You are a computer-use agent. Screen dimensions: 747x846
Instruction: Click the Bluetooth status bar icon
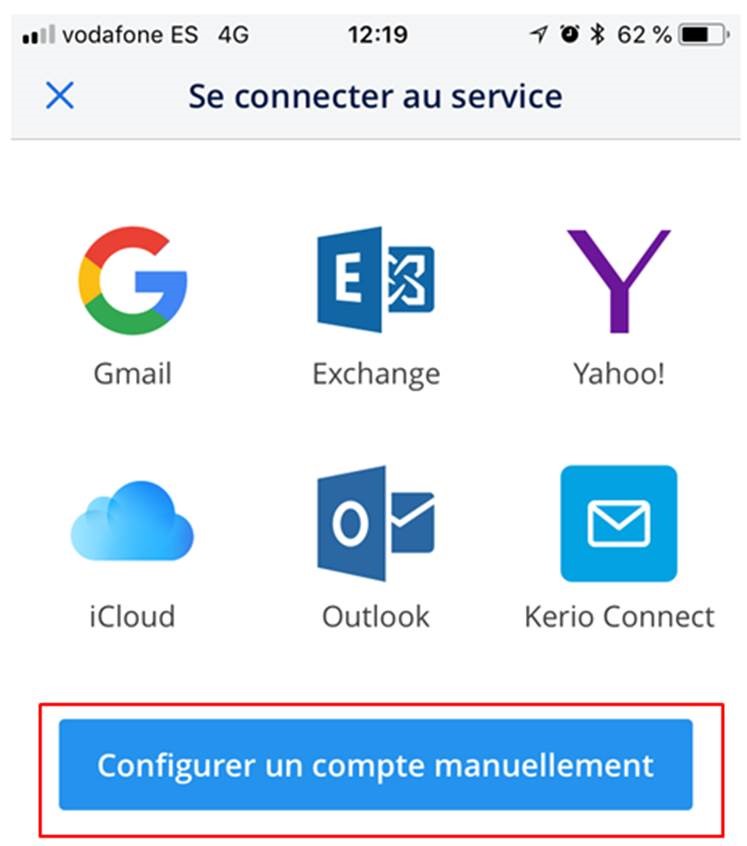click(597, 35)
